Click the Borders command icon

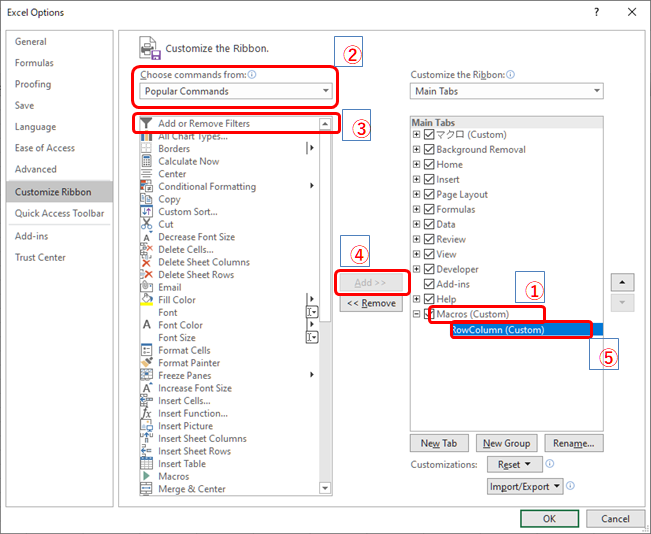[x=146, y=149]
